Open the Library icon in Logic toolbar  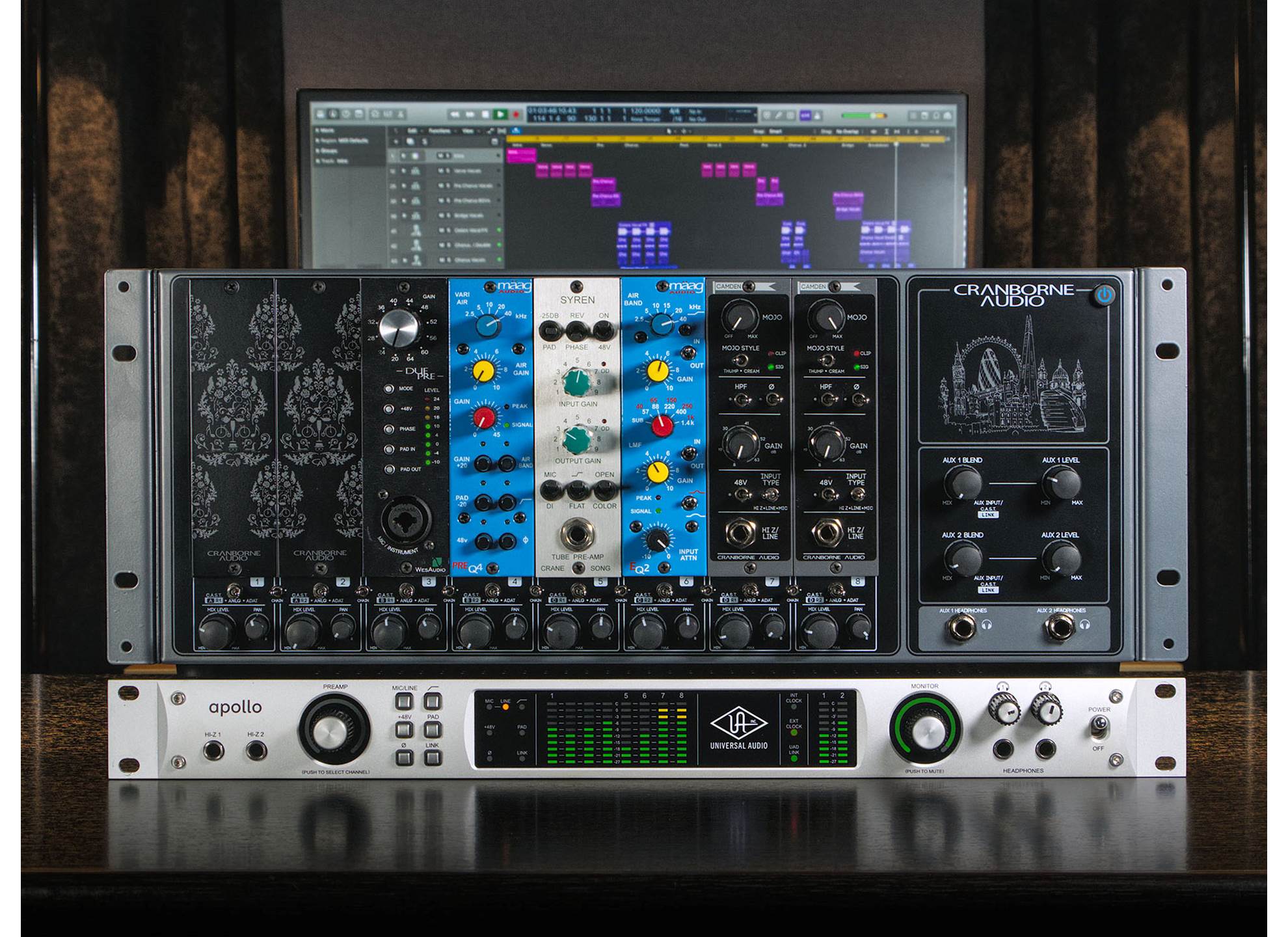tap(320, 114)
